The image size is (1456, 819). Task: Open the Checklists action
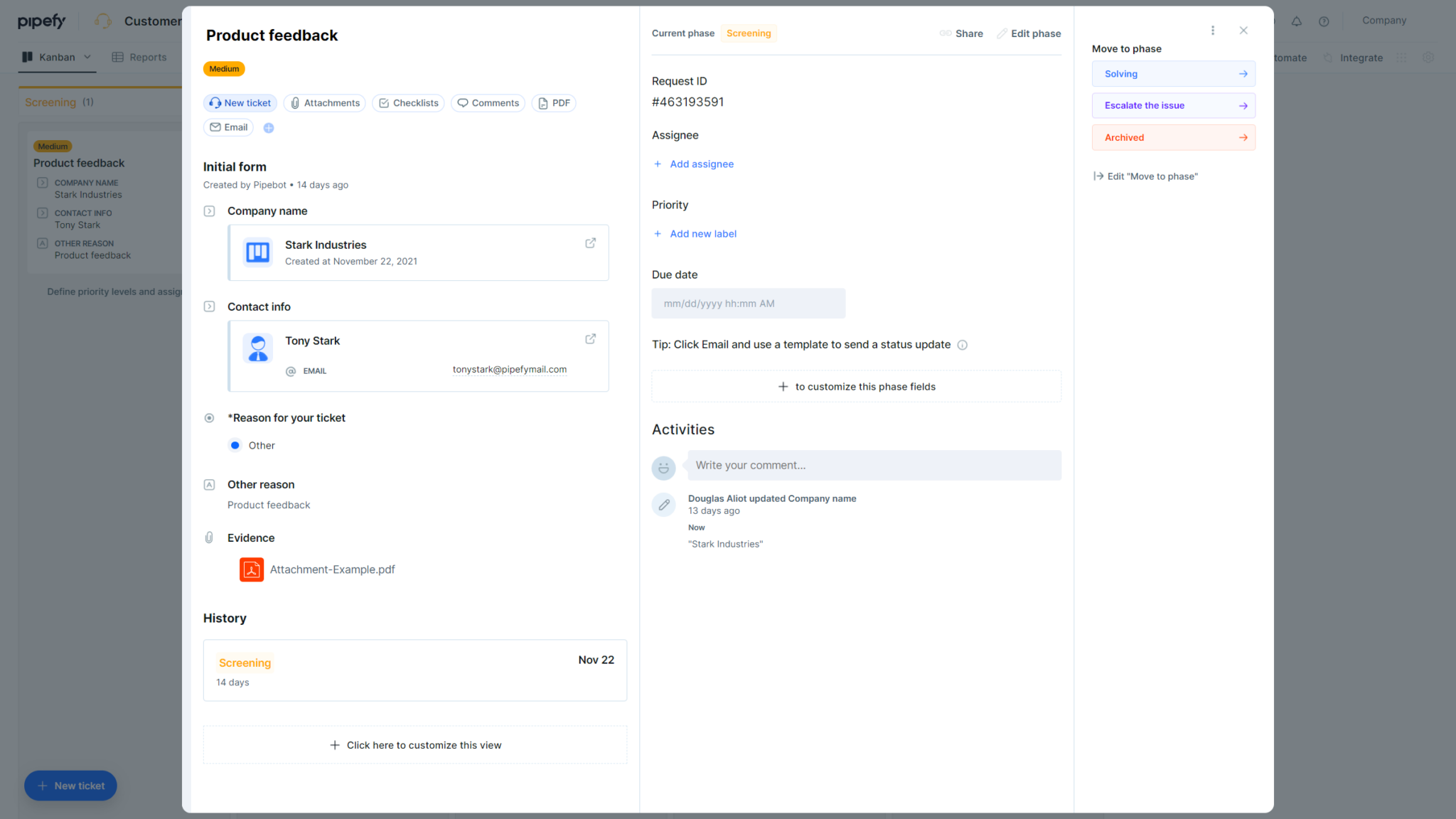click(x=407, y=102)
